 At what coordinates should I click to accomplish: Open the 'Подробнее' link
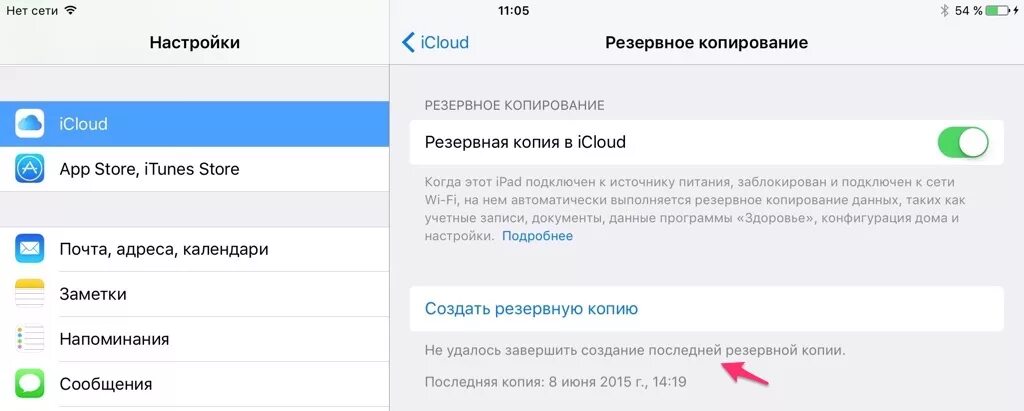537,236
